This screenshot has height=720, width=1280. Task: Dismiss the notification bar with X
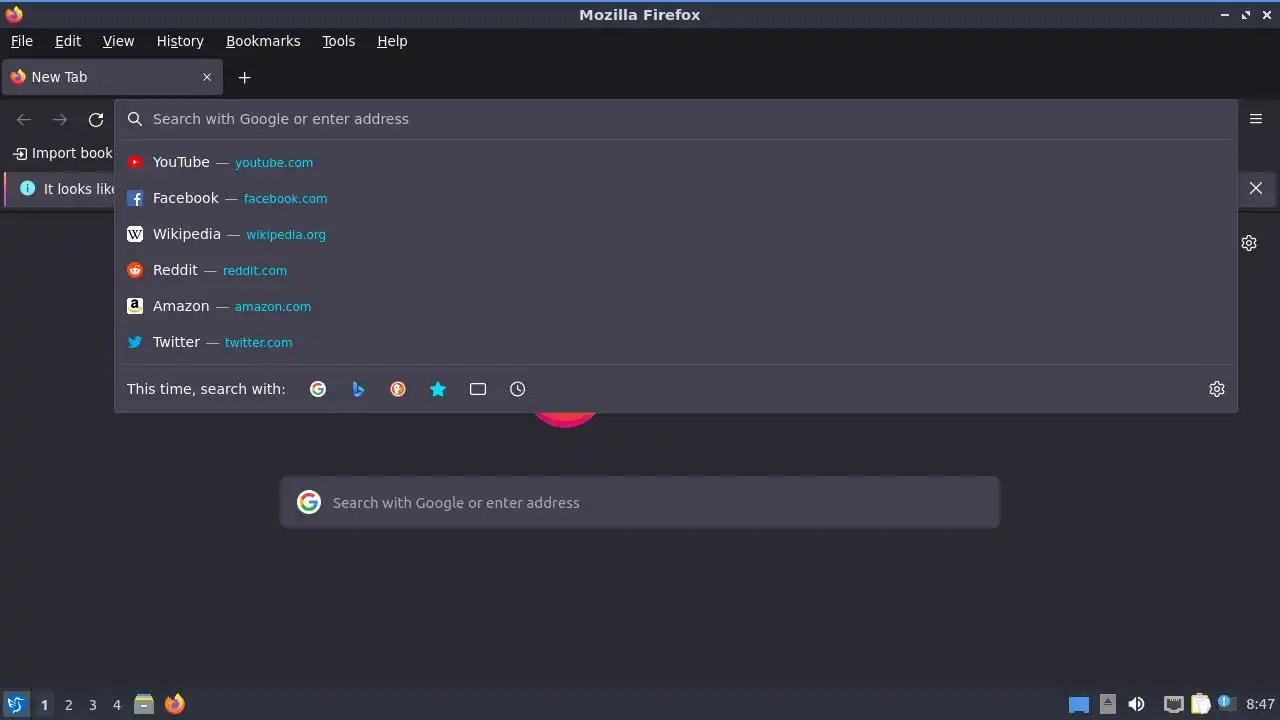tap(1256, 188)
